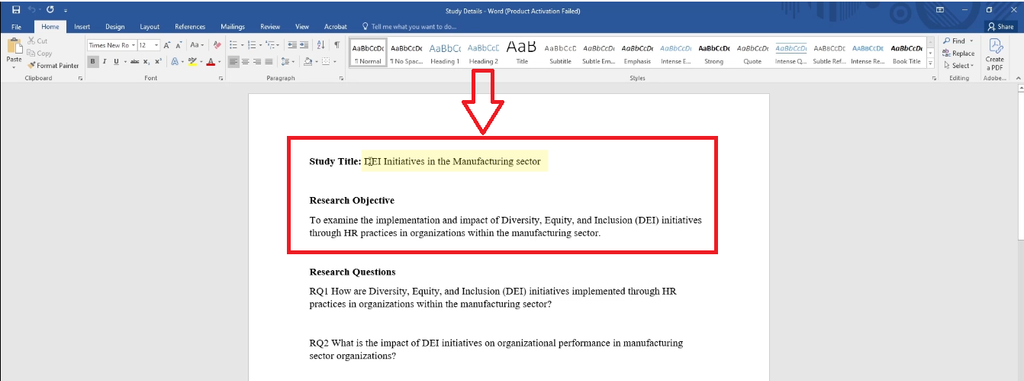Decrease font size with Shrink Font icon
The width and height of the screenshot is (1024, 381).
[x=179, y=45]
